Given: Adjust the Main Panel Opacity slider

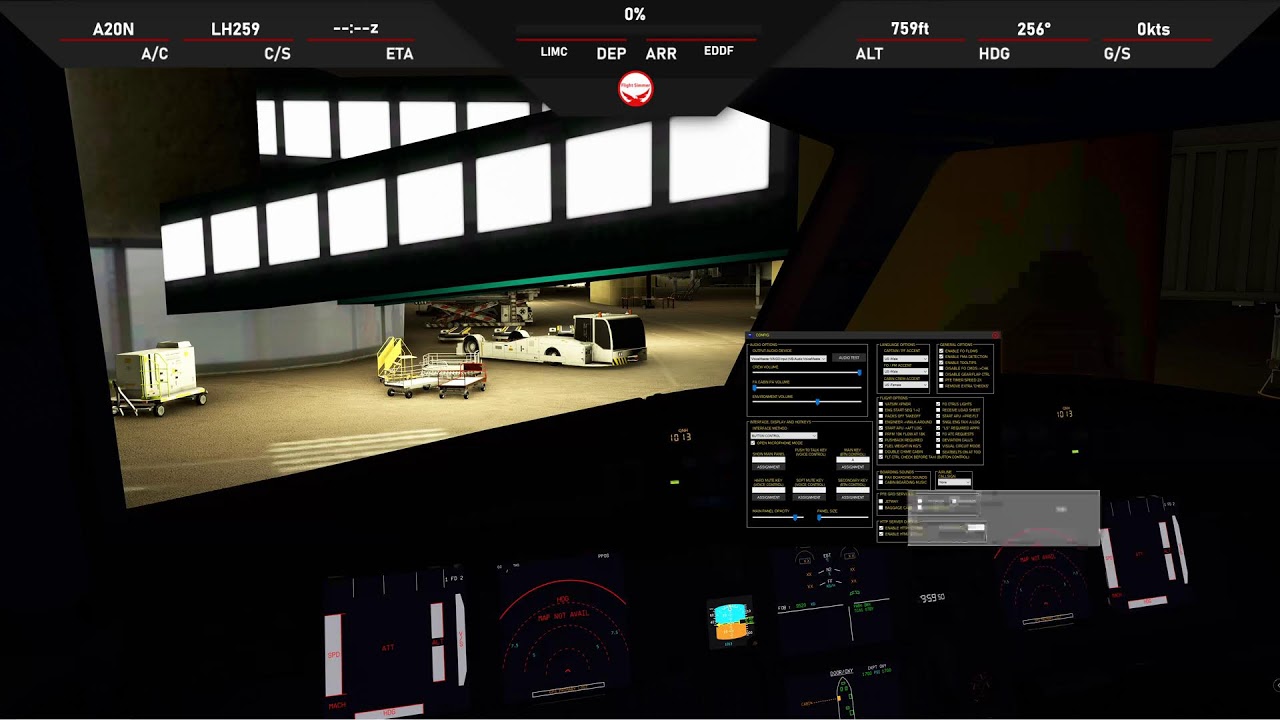Looking at the screenshot, I should tap(778, 517).
